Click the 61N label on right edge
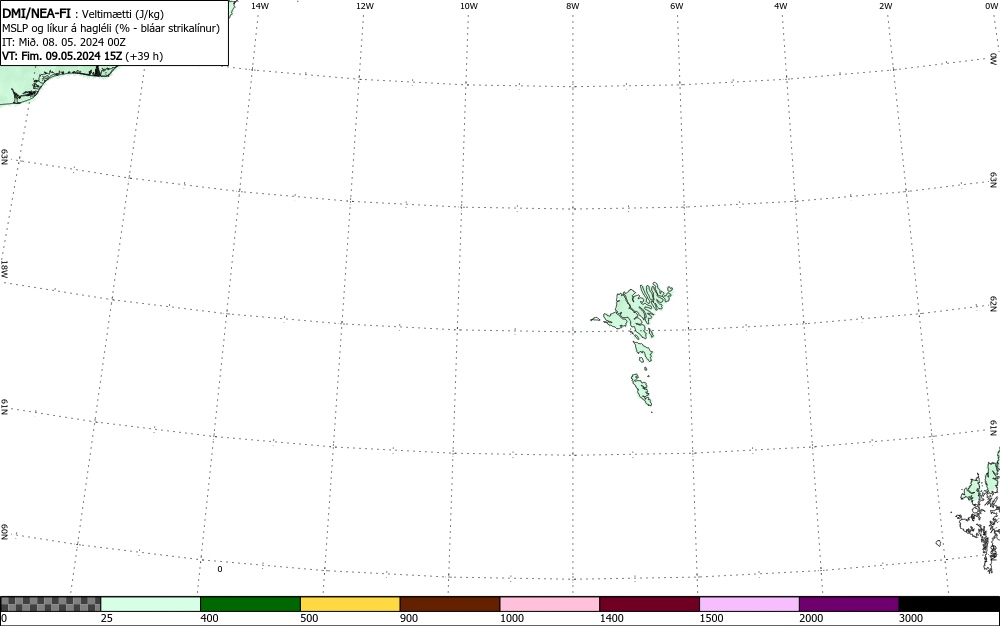Image resolution: width=1000 pixels, height=626 pixels. tap(994, 428)
